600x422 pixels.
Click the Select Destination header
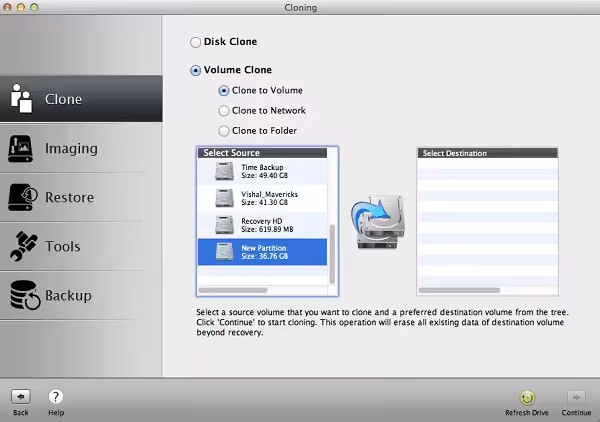click(x=488, y=153)
